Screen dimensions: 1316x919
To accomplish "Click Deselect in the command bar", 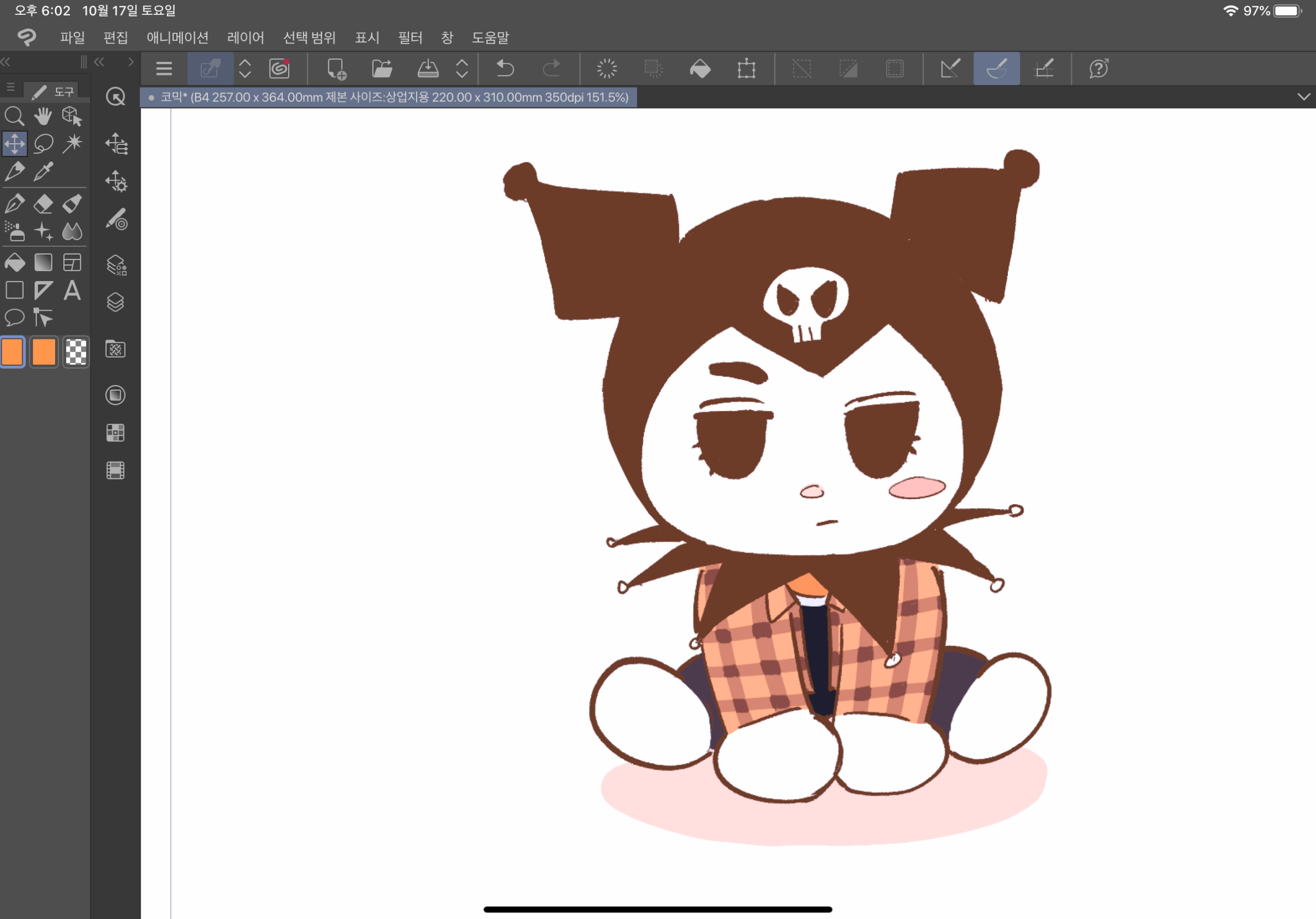I will [x=802, y=69].
